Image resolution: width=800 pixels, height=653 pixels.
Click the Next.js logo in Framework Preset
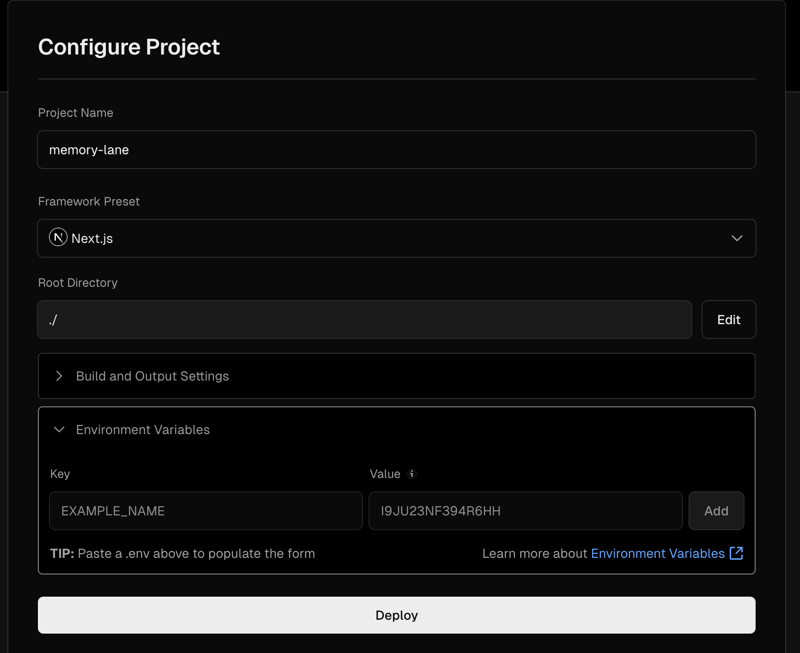click(x=58, y=238)
